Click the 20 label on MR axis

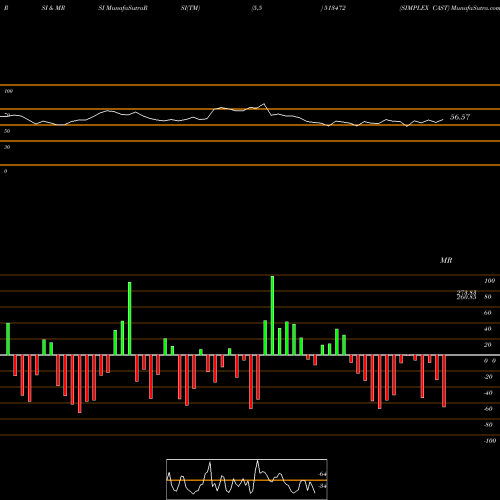tap(487, 345)
